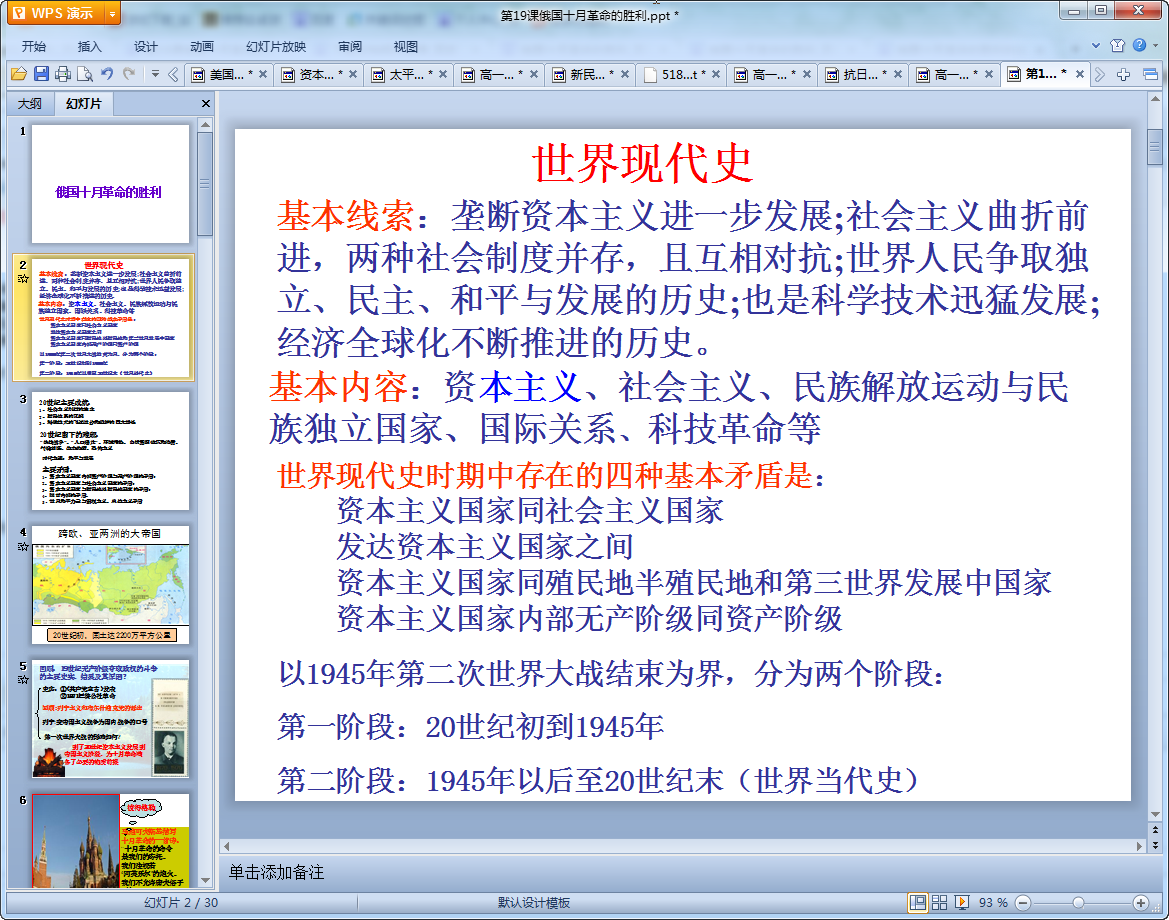This screenshot has width=1169, height=920.
Task: Click the Redo arrow icon
Action: click(x=129, y=74)
